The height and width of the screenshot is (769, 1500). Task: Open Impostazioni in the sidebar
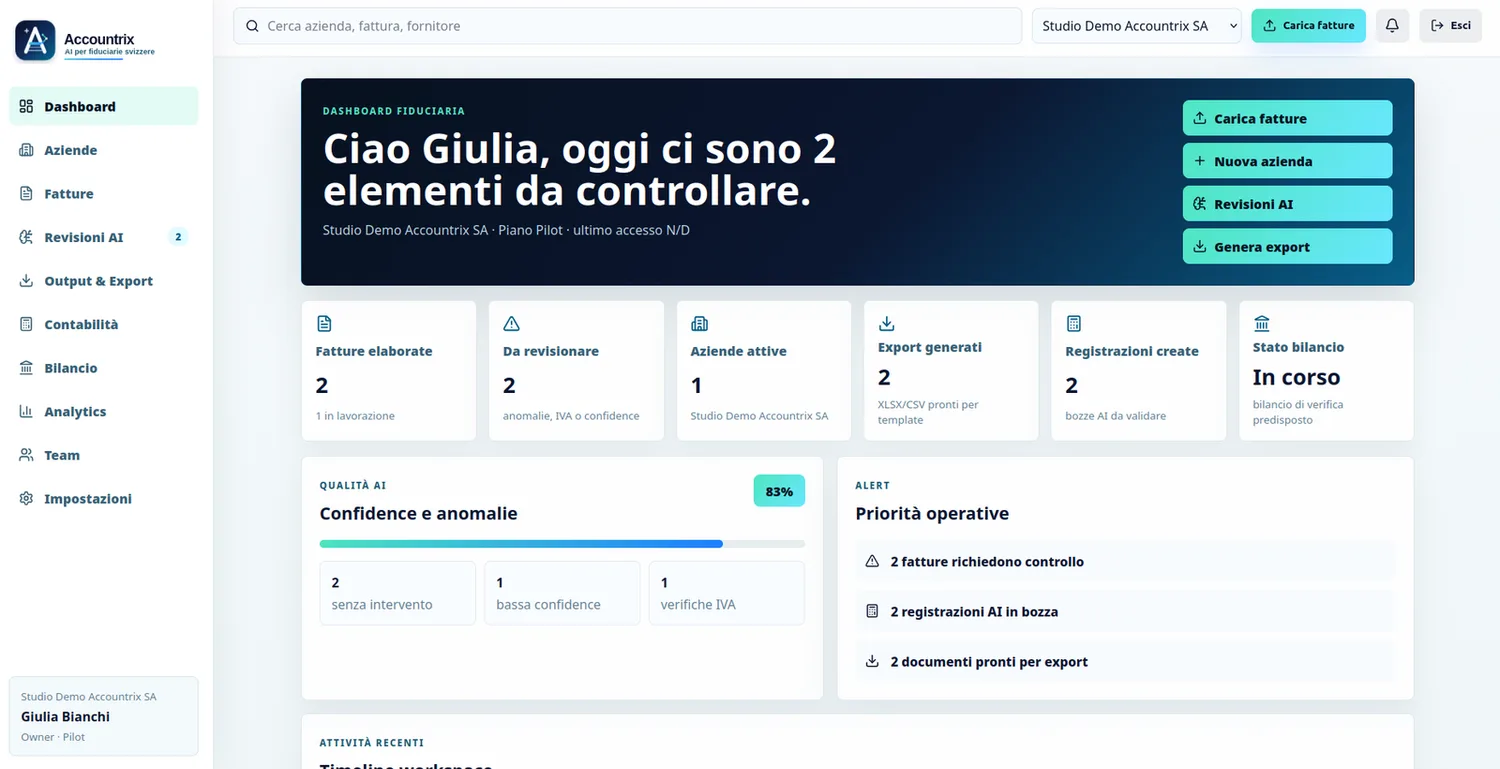click(x=104, y=498)
